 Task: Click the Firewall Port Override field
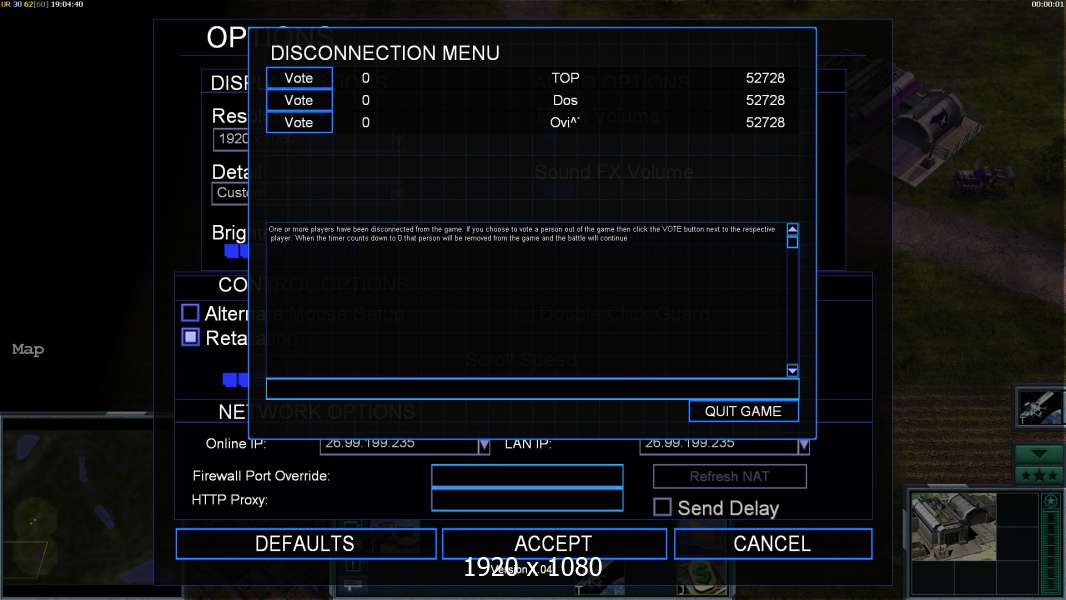coord(527,476)
